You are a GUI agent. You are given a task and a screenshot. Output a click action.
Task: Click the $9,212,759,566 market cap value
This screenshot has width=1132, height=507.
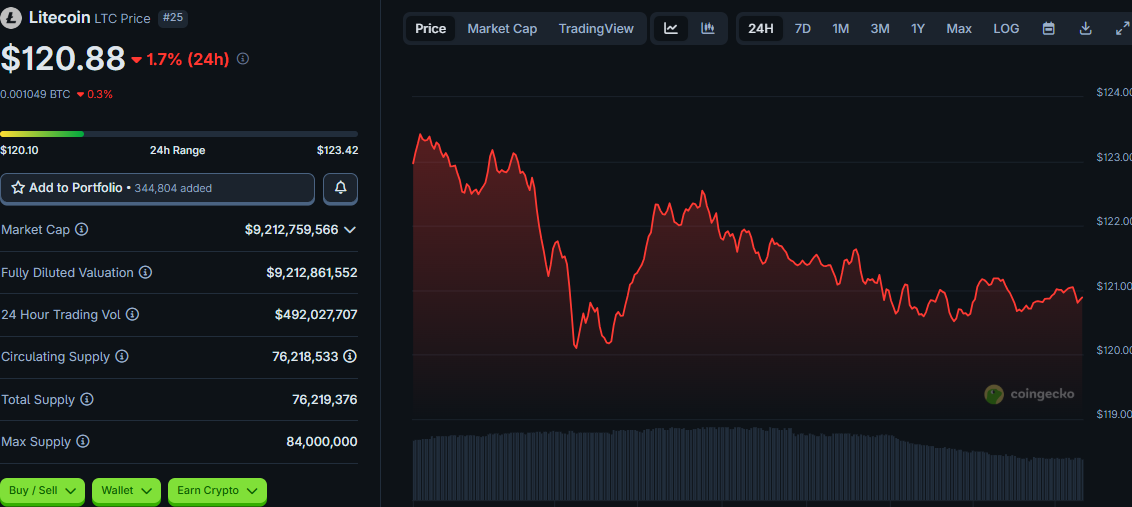[x=292, y=230]
